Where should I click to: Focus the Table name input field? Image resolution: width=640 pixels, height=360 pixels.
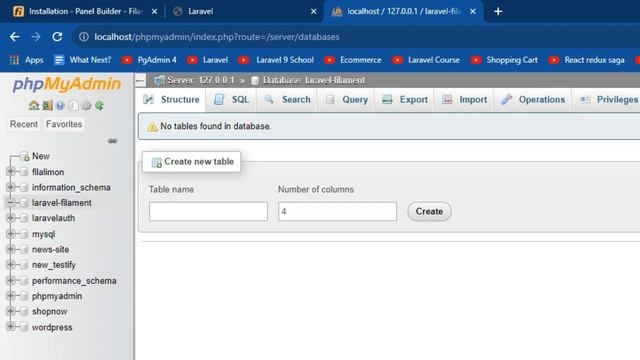[x=208, y=211]
